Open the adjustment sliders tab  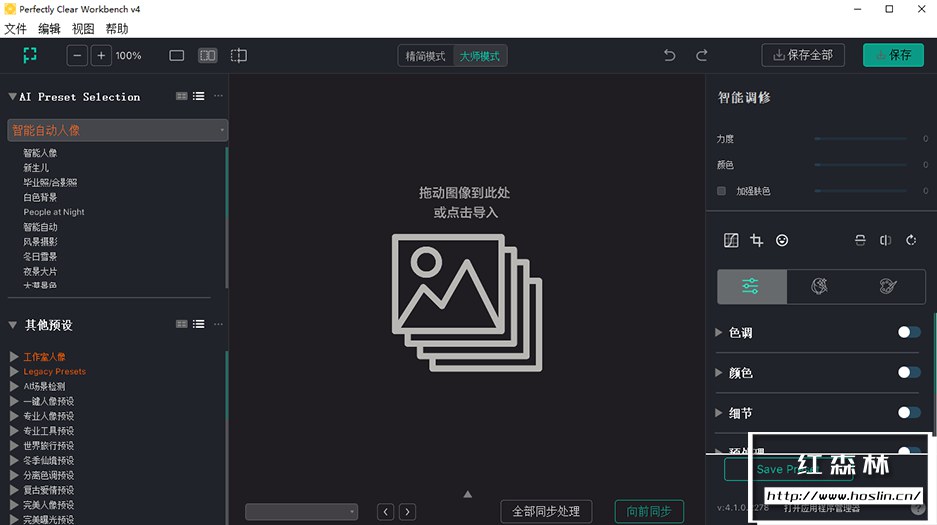[x=752, y=286]
